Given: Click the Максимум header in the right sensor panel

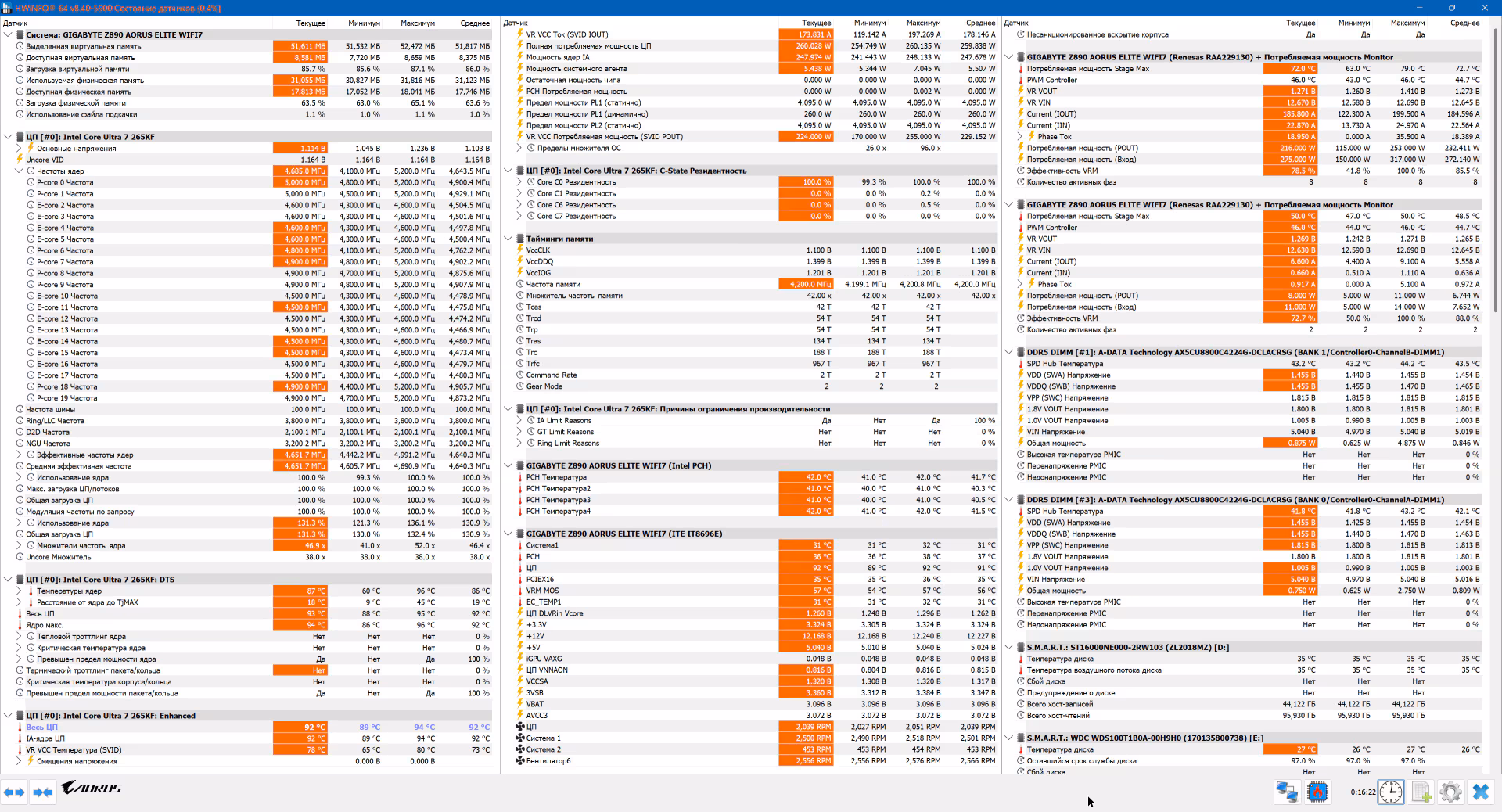Looking at the screenshot, I should (1407, 23).
